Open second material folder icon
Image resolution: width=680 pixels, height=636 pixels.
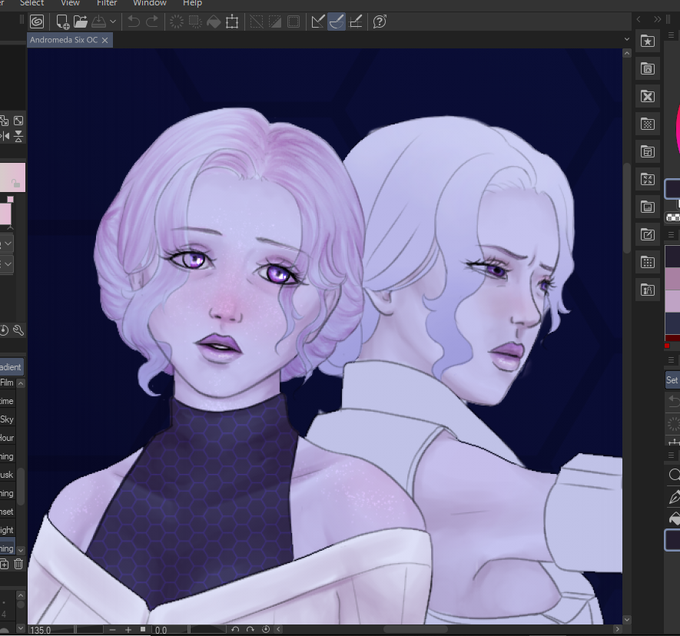click(647, 68)
